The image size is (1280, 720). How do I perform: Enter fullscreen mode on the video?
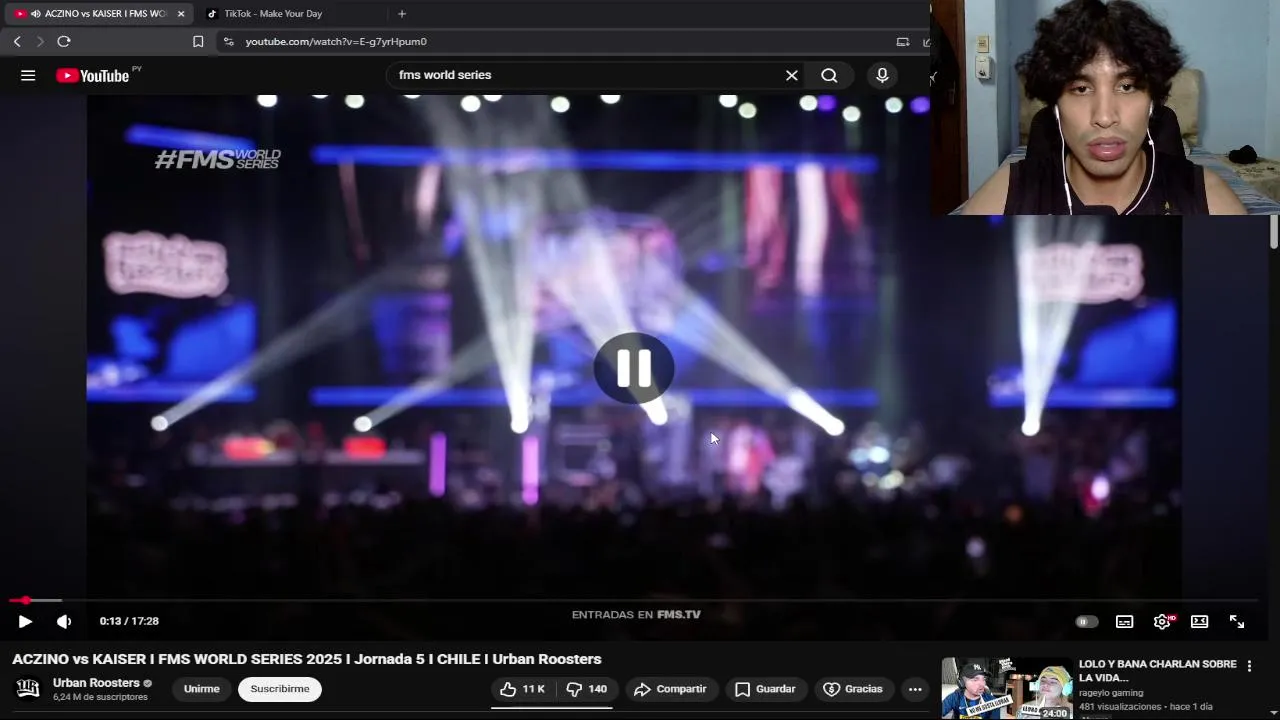click(1237, 621)
